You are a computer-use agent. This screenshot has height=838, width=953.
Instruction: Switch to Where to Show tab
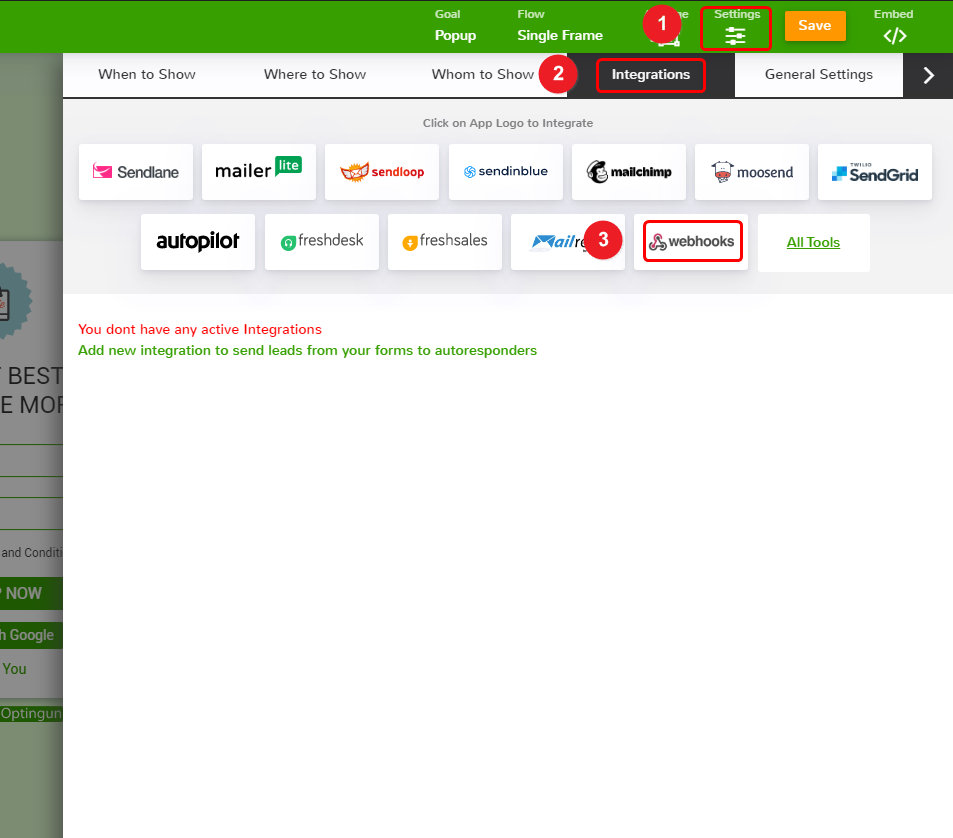(x=315, y=74)
